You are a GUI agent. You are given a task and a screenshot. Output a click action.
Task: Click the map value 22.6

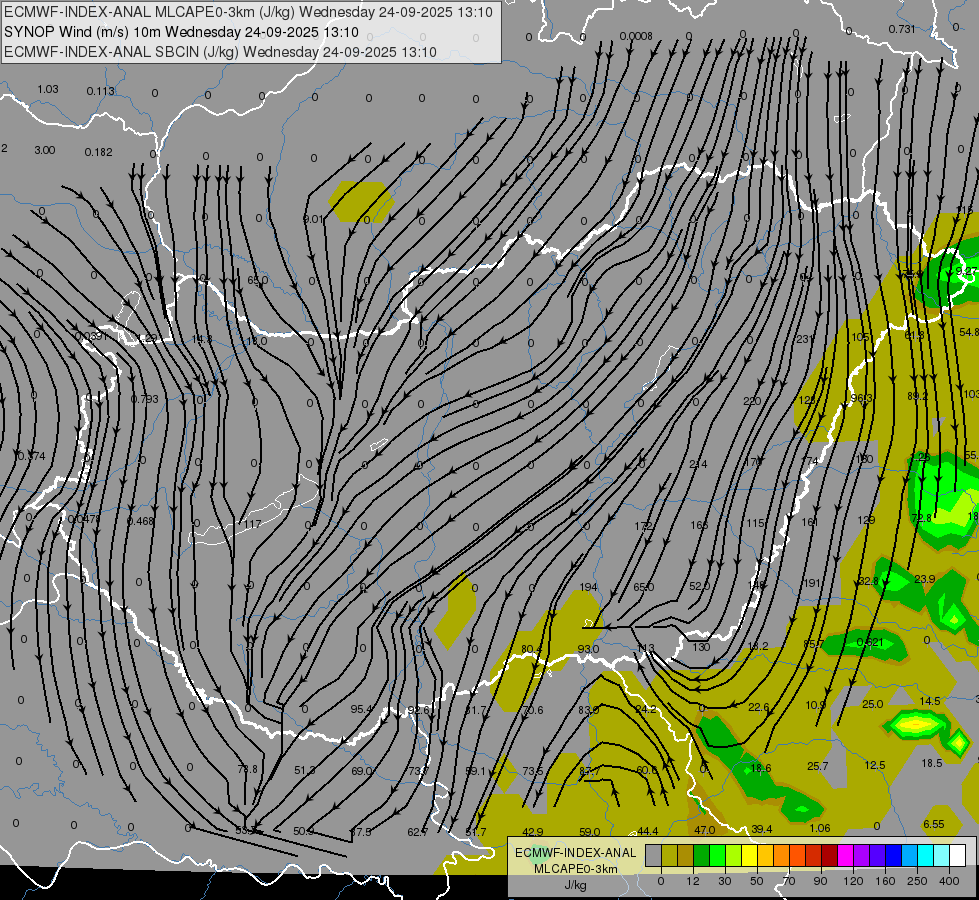pos(759,707)
